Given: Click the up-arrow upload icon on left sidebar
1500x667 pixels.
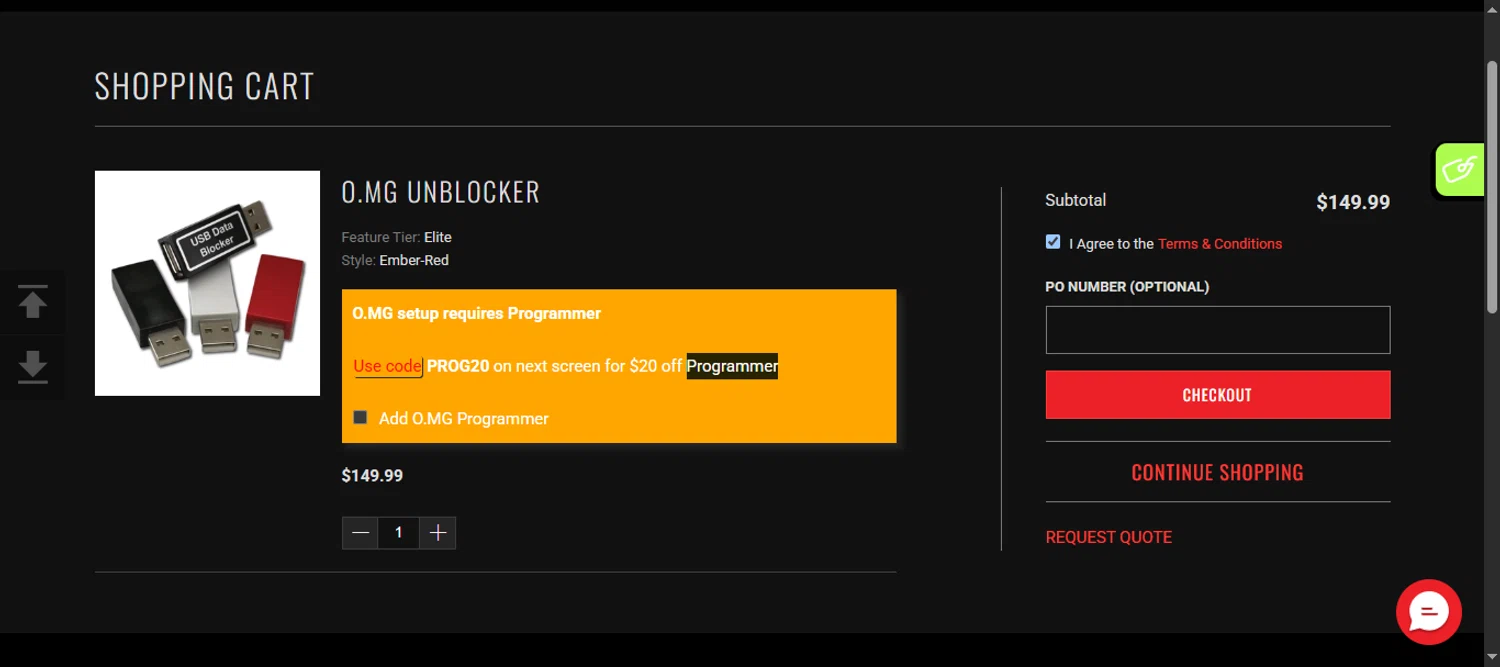Looking at the screenshot, I should coord(33,302).
